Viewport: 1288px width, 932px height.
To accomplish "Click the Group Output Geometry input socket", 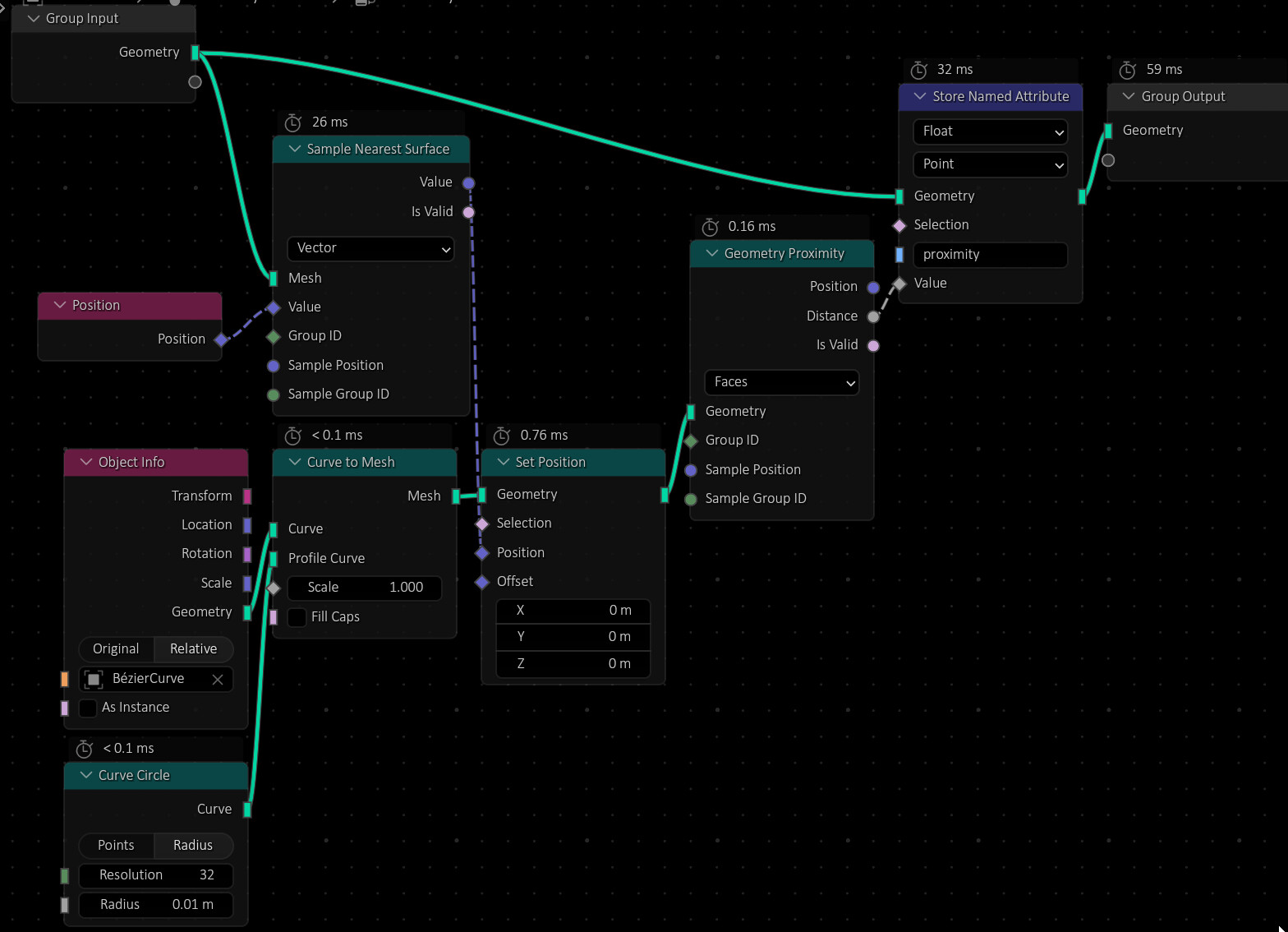I will click(x=1108, y=131).
